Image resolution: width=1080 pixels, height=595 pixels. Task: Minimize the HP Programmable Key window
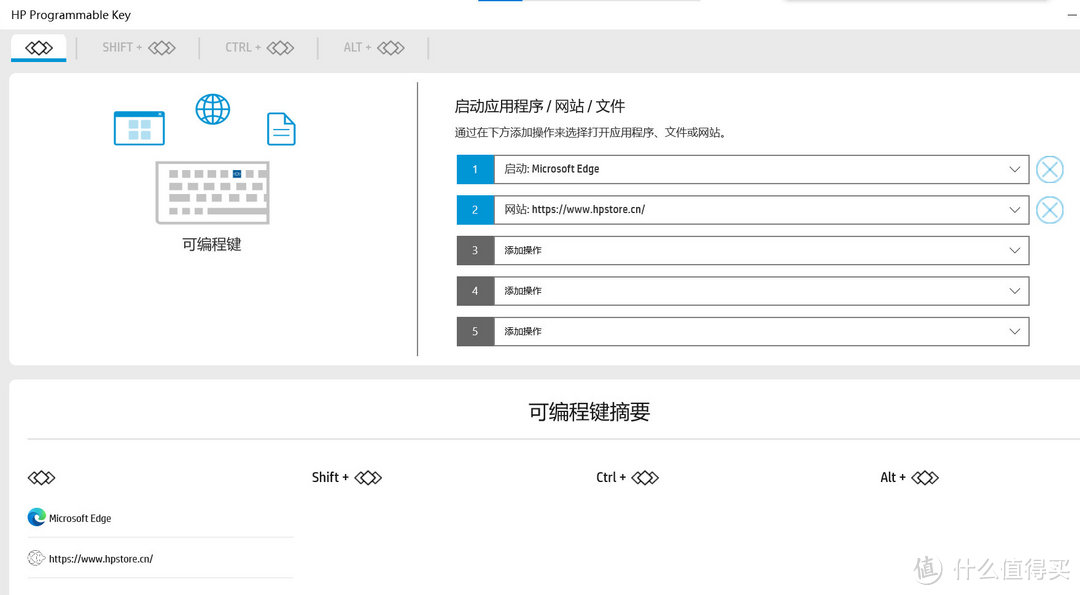[1072, 14]
